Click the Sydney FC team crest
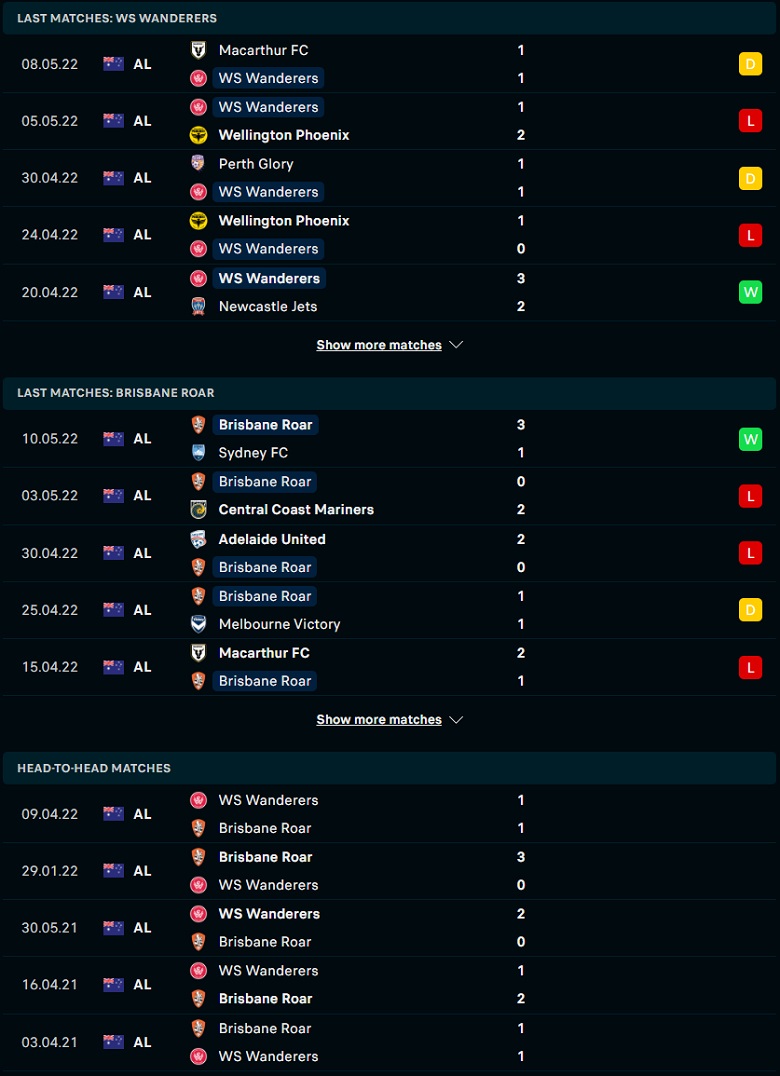780x1076 pixels. pyautogui.click(x=198, y=453)
